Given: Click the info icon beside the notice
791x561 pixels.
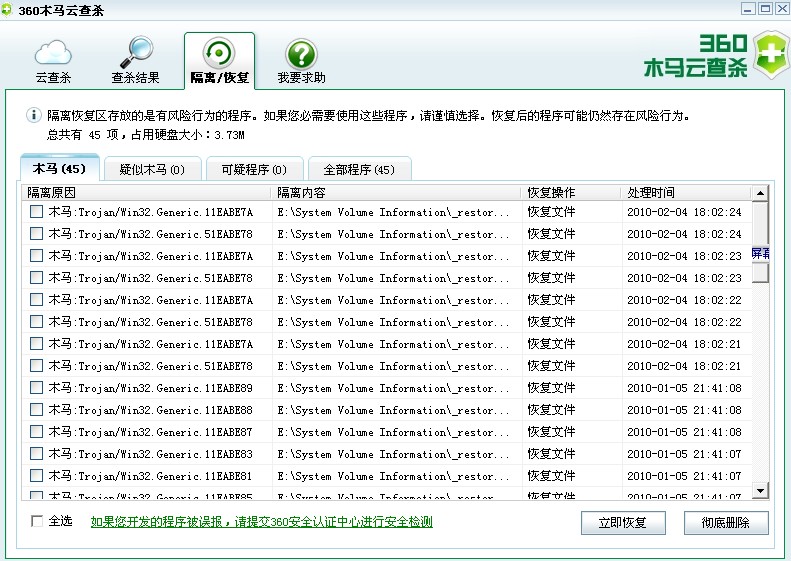Looking at the screenshot, I should [33, 116].
